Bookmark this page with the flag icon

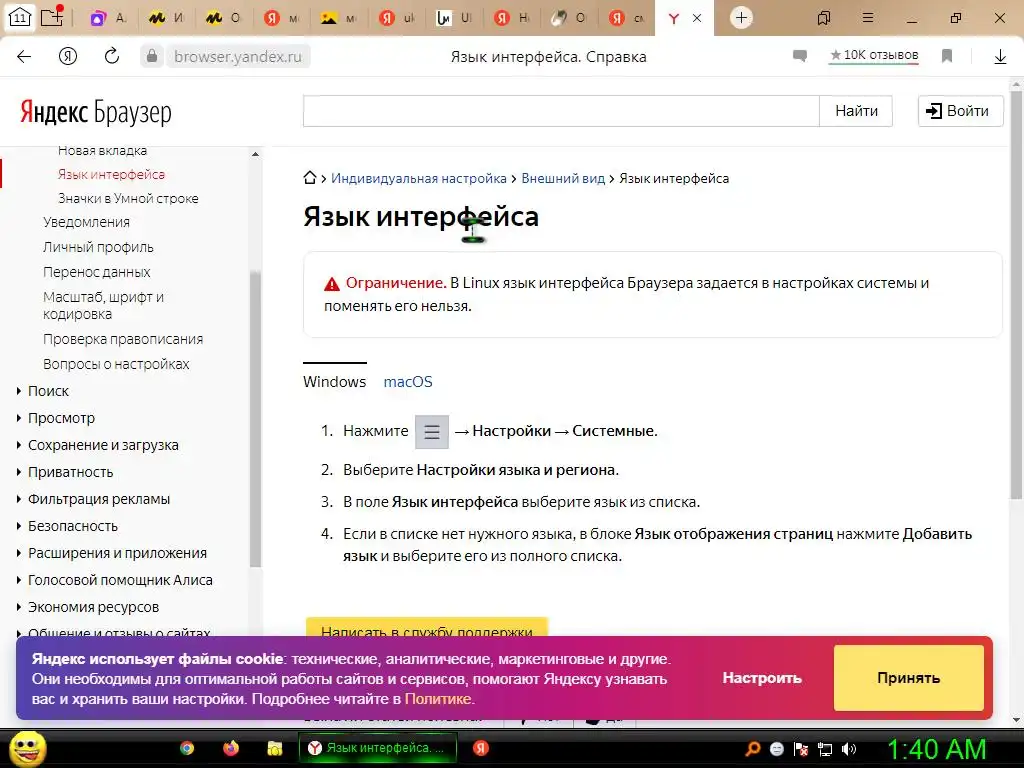[947, 56]
